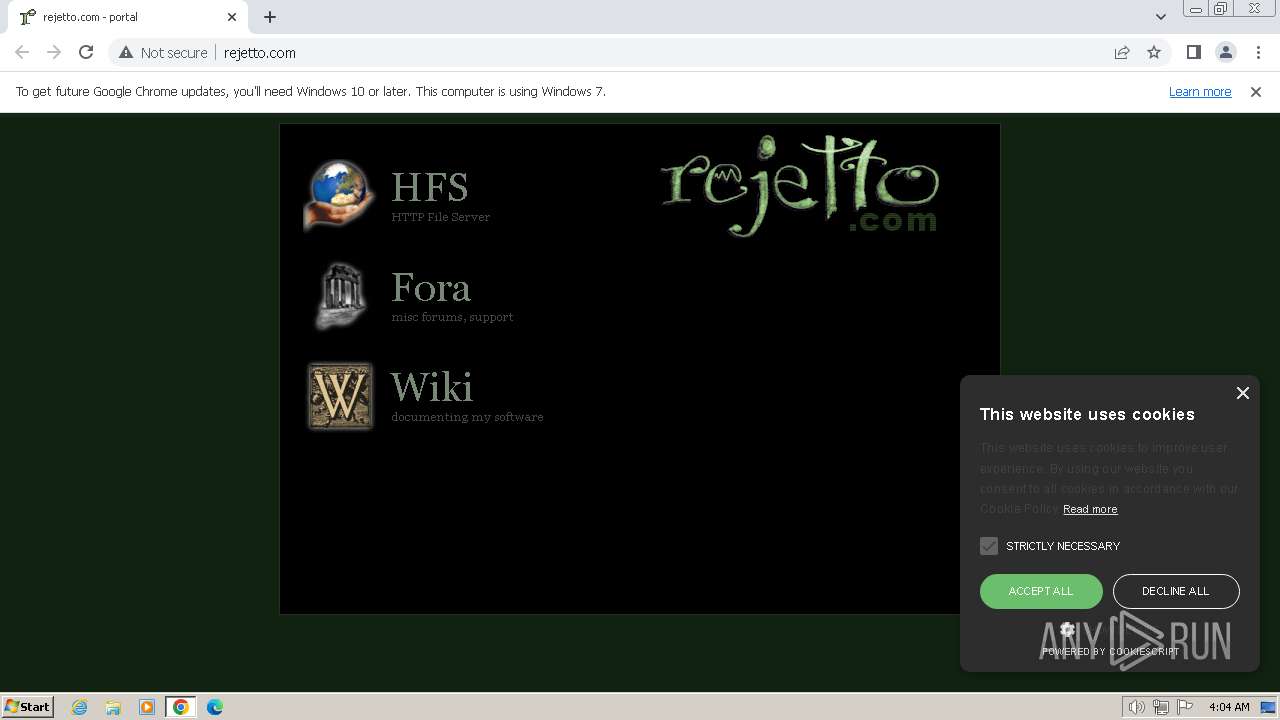
Task: Open cookie policy Read more link
Action: coord(1090,509)
